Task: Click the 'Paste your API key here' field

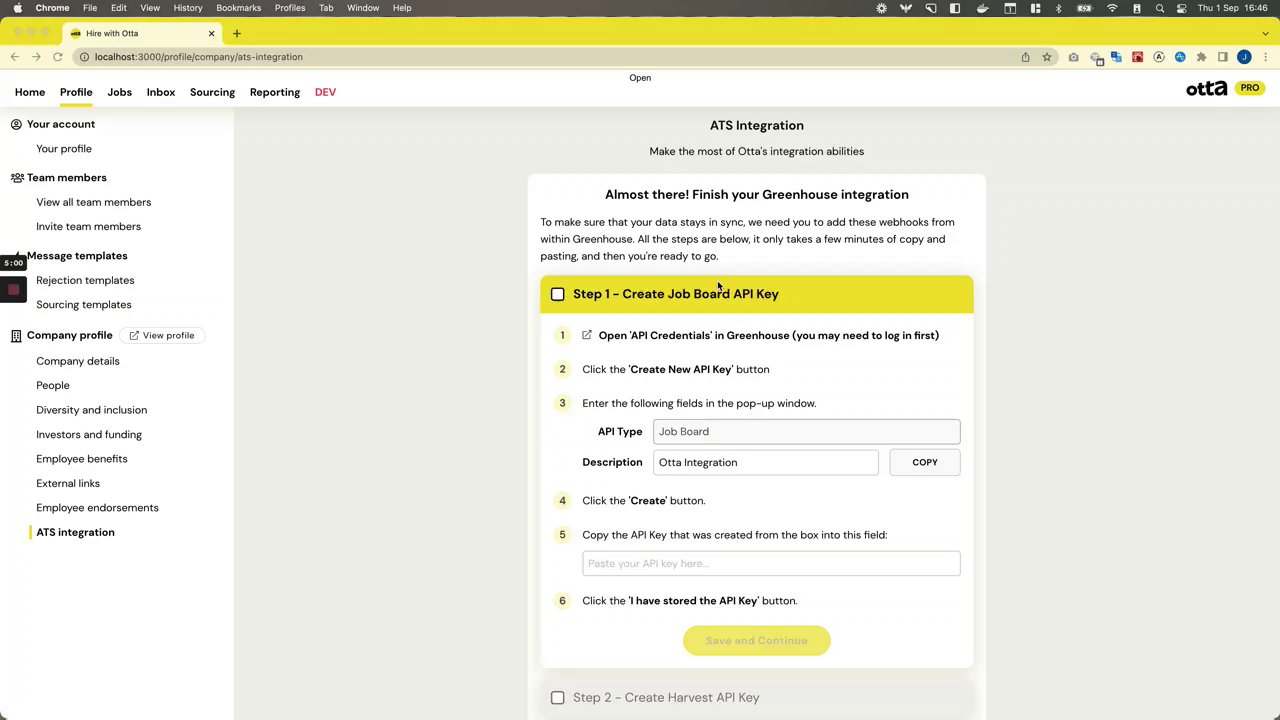Action: pyautogui.click(x=771, y=564)
